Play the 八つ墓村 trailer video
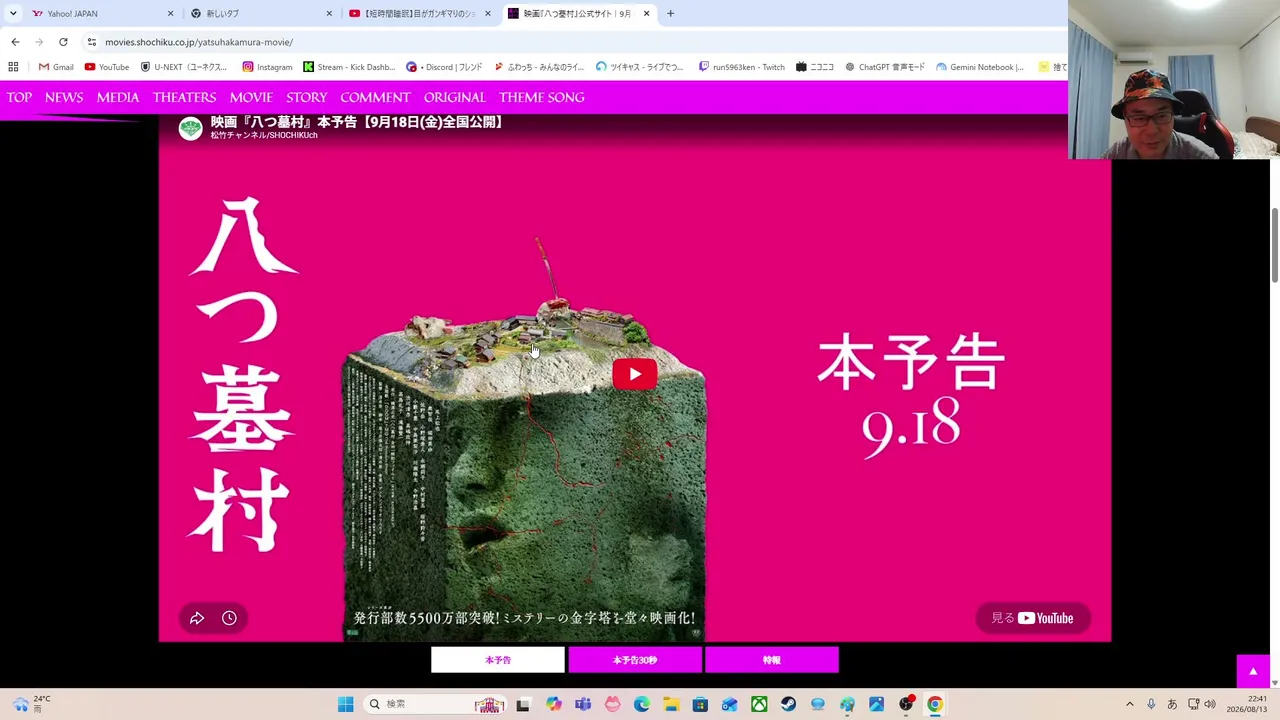This screenshot has height=720, width=1280. 635,374
